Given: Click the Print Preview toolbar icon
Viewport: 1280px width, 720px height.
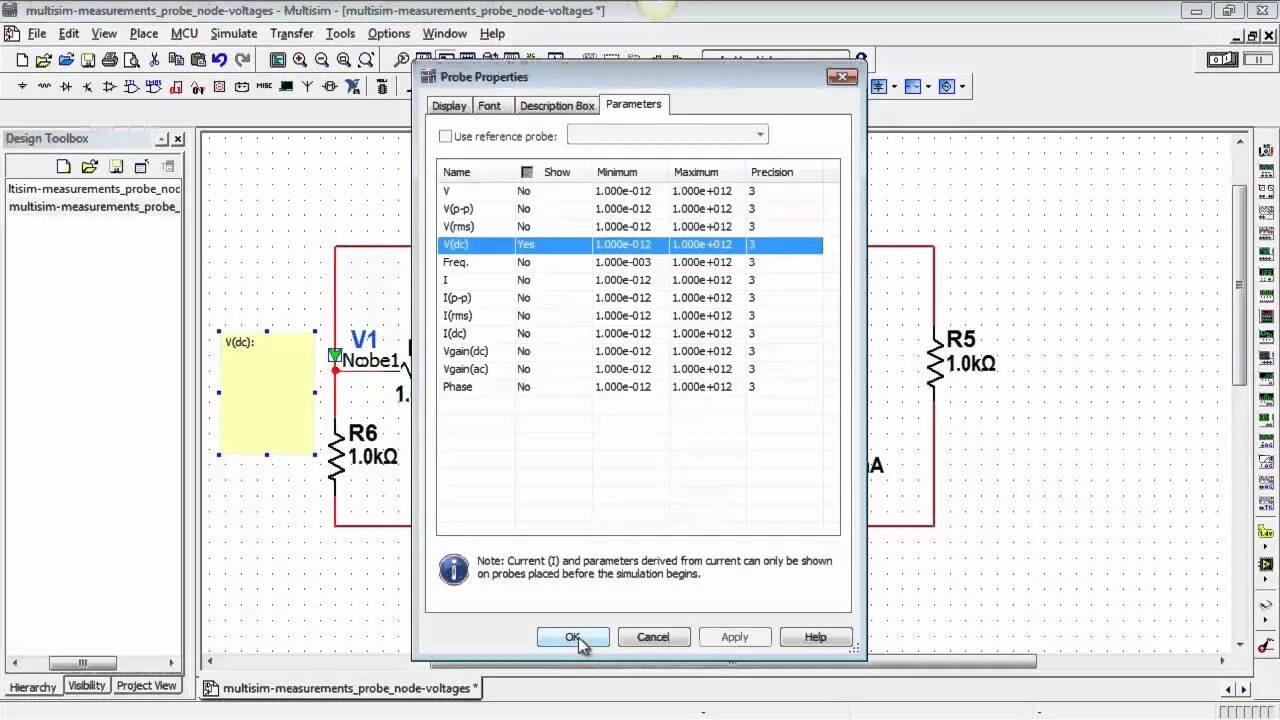Looking at the screenshot, I should (131, 60).
